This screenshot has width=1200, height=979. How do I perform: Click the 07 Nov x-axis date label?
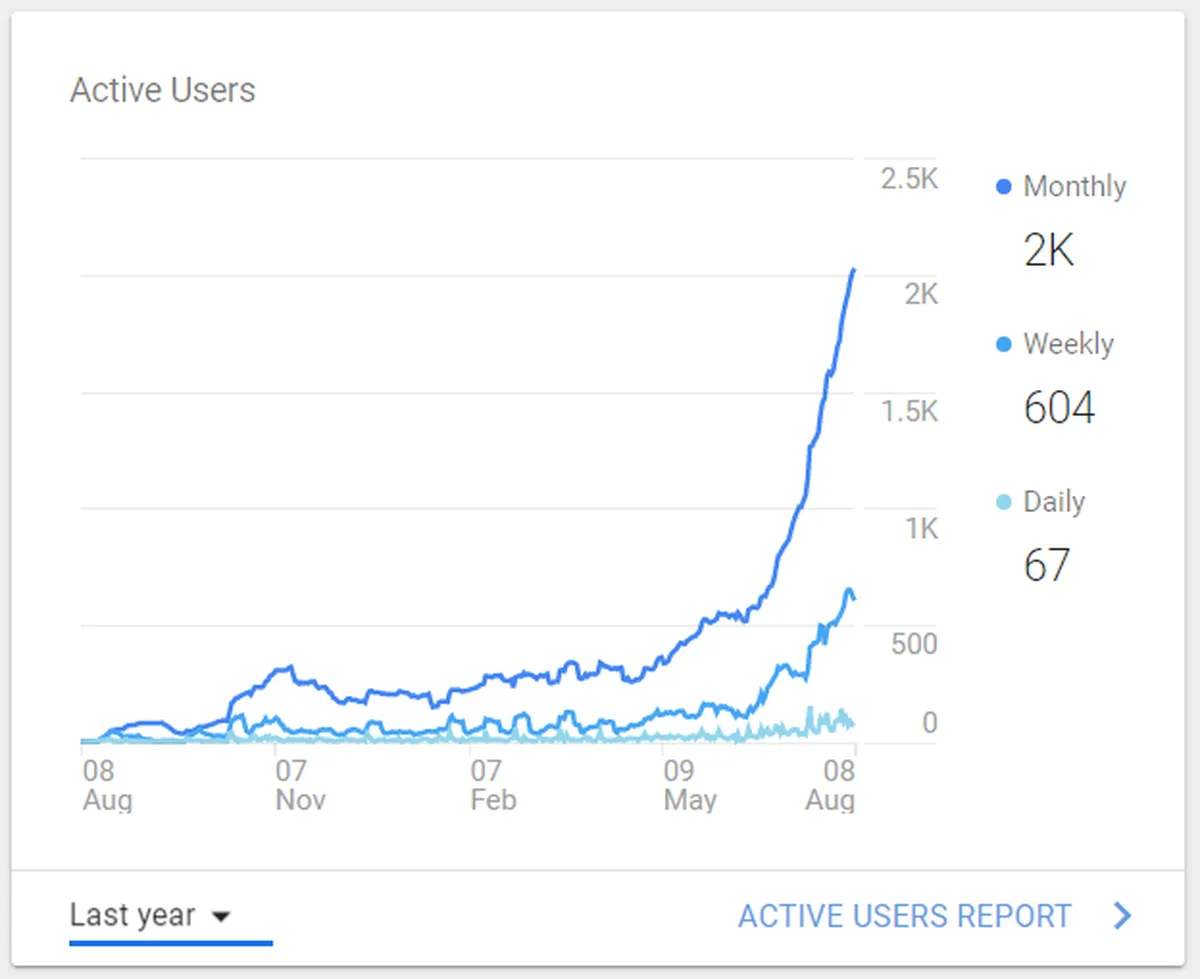[x=299, y=786]
